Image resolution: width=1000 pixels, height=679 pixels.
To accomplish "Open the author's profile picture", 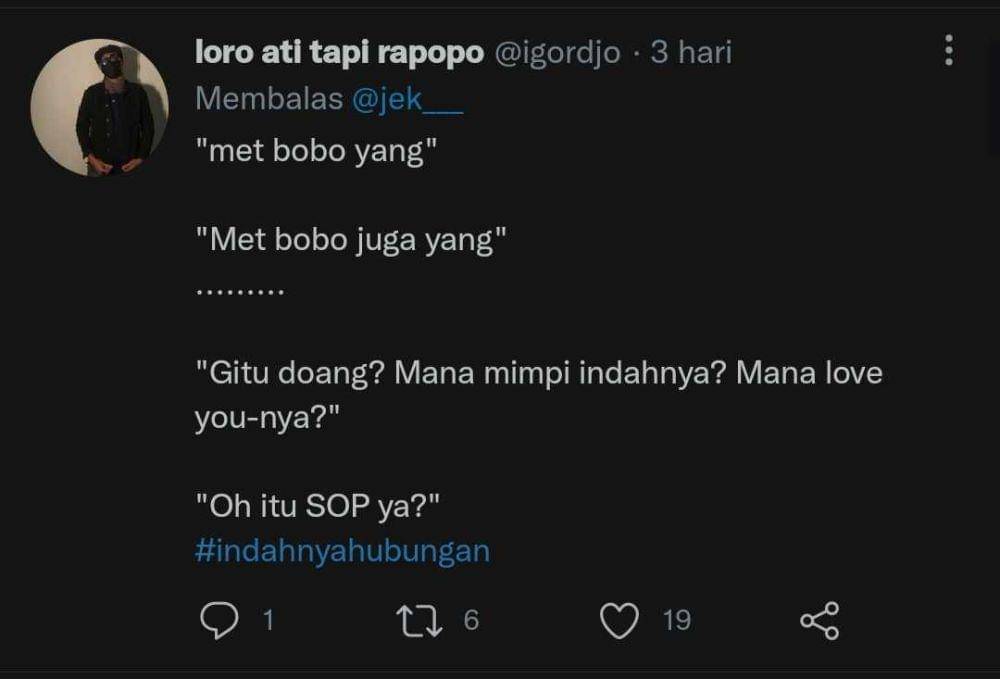I will pos(99,108).
